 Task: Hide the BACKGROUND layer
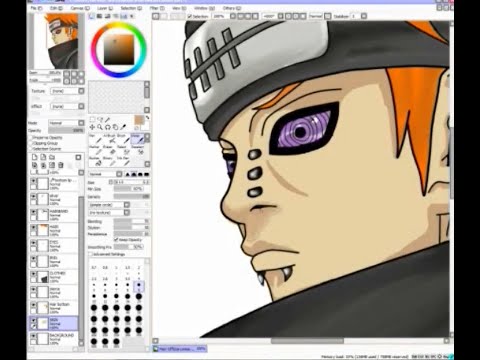click(x=33, y=336)
